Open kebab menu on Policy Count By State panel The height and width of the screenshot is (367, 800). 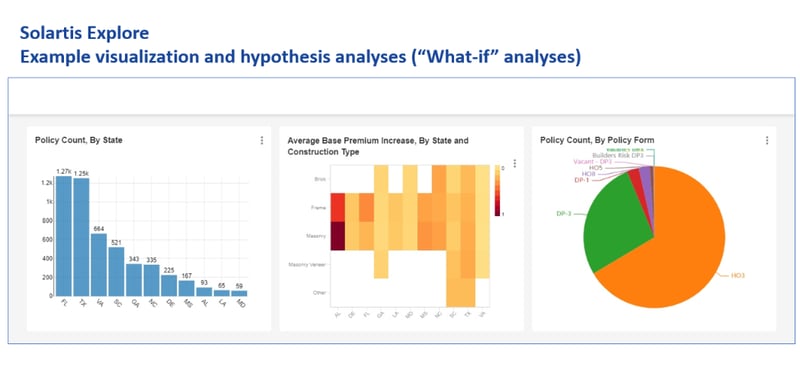pyautogui.click(x=262, y=140)
